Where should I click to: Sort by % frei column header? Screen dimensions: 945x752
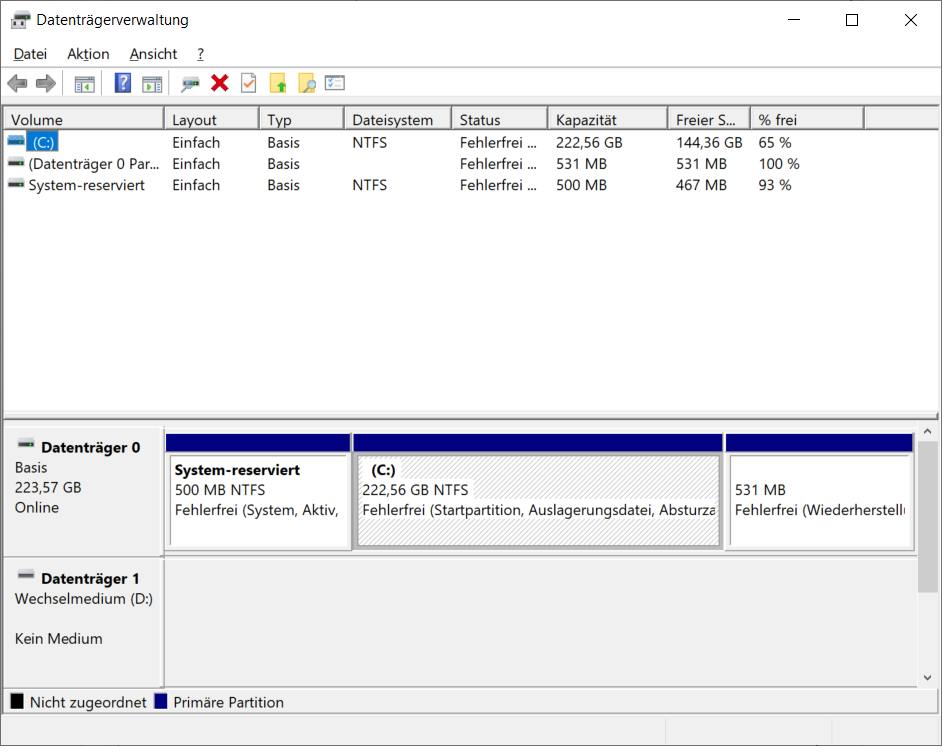[807, 119]
